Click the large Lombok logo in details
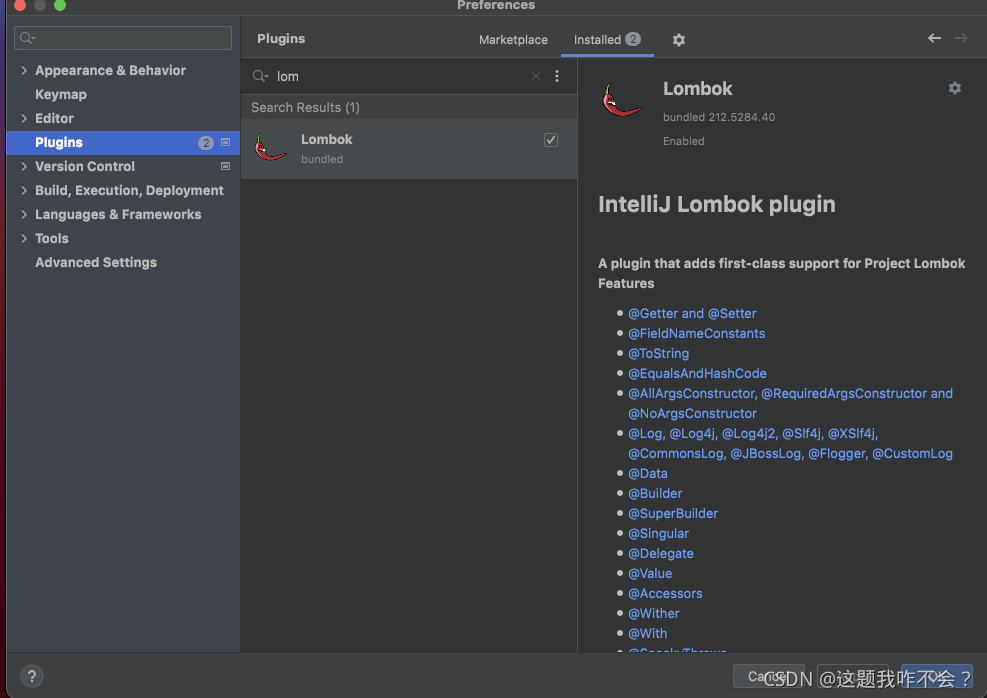The image size is (987, 698). point(622,101)
